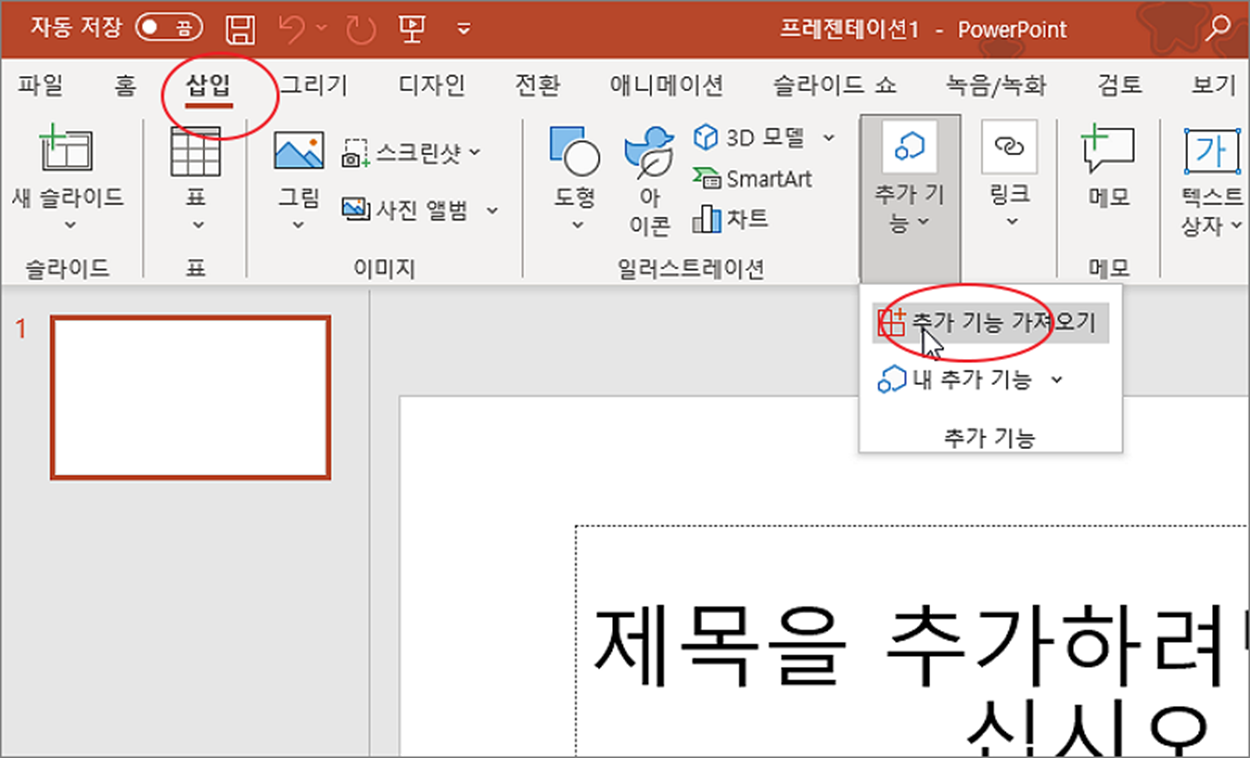
Task: Click the 도형 shapes icon
Action: (x=575, y=151)
